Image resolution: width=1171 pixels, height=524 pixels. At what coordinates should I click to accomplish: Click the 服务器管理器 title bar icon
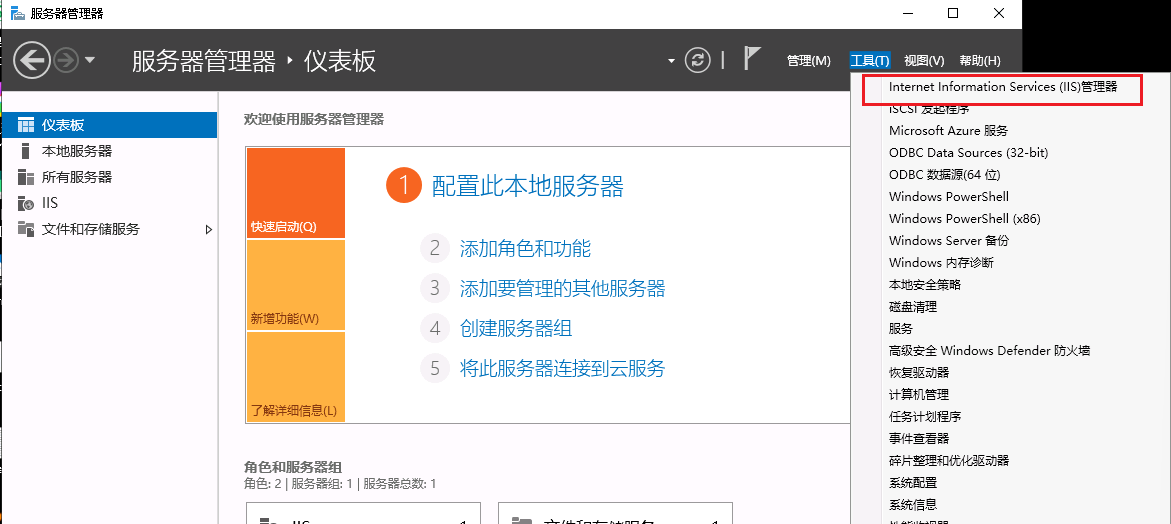(16, 13)
